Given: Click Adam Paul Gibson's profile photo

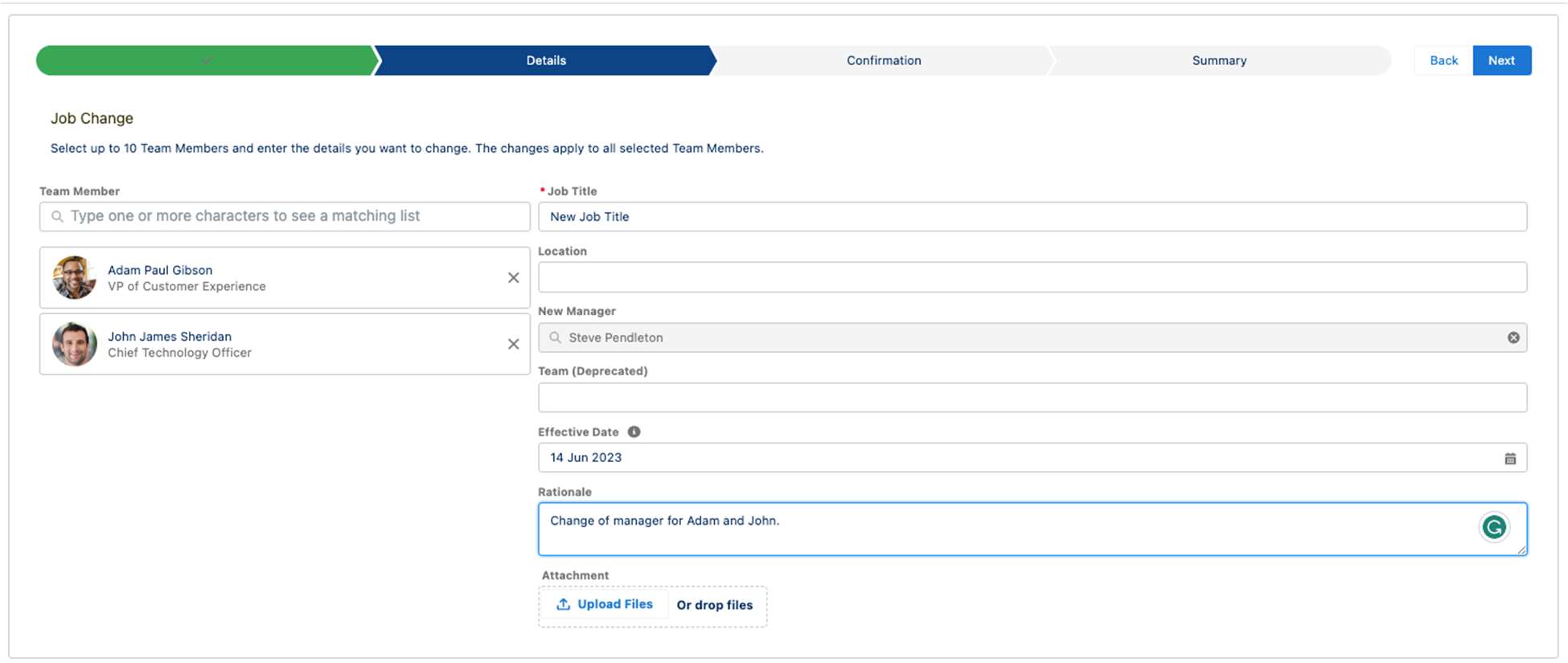Looking at the screenshot, I should click(74, 278).
